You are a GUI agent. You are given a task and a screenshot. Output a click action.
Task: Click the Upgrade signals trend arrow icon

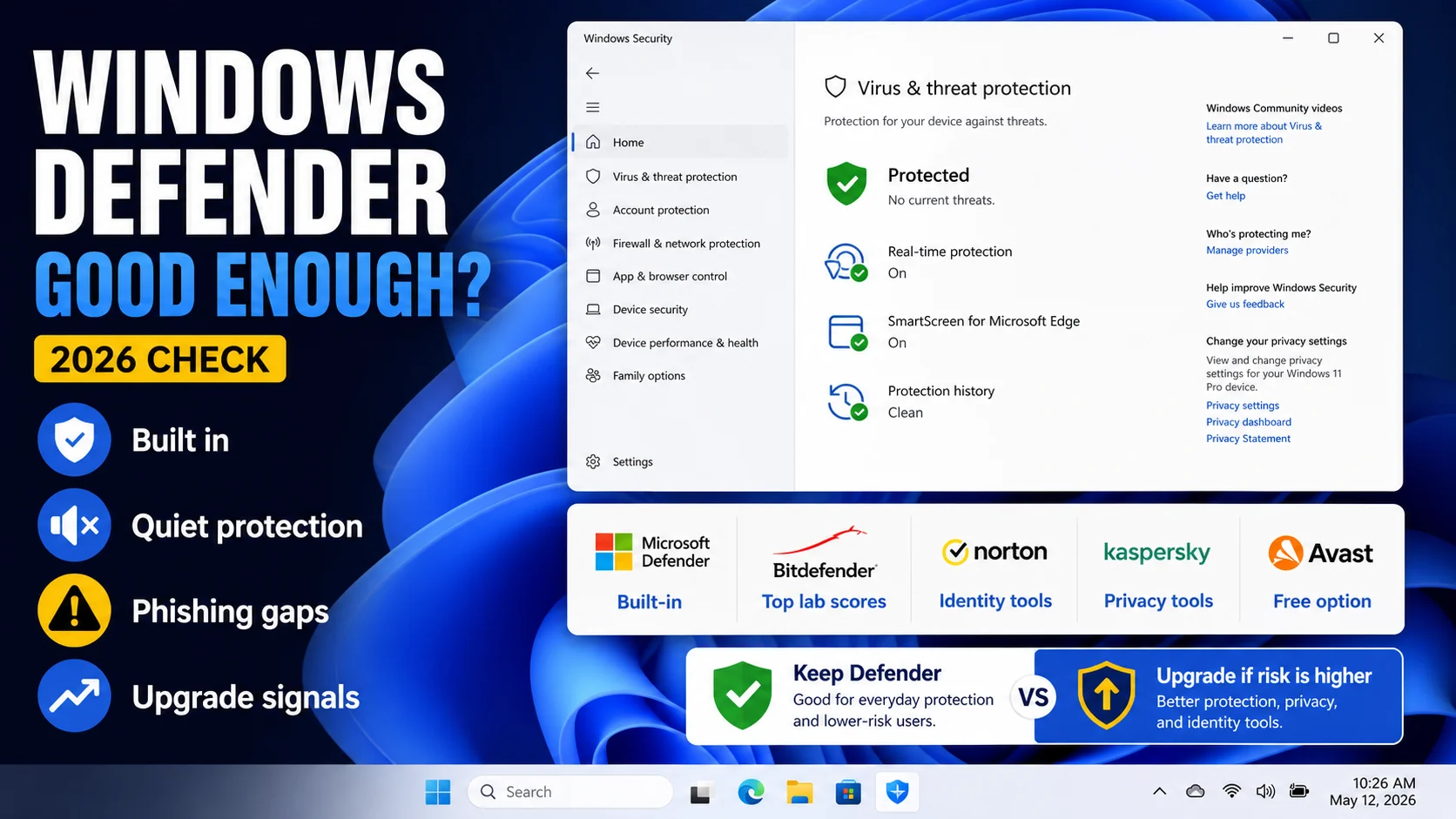pos(74,695)
